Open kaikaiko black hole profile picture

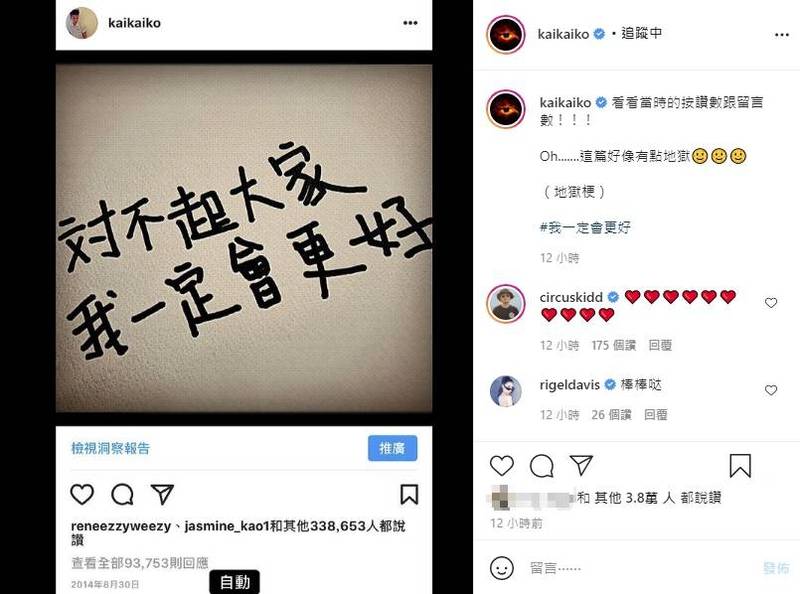(x=506, y=35)
